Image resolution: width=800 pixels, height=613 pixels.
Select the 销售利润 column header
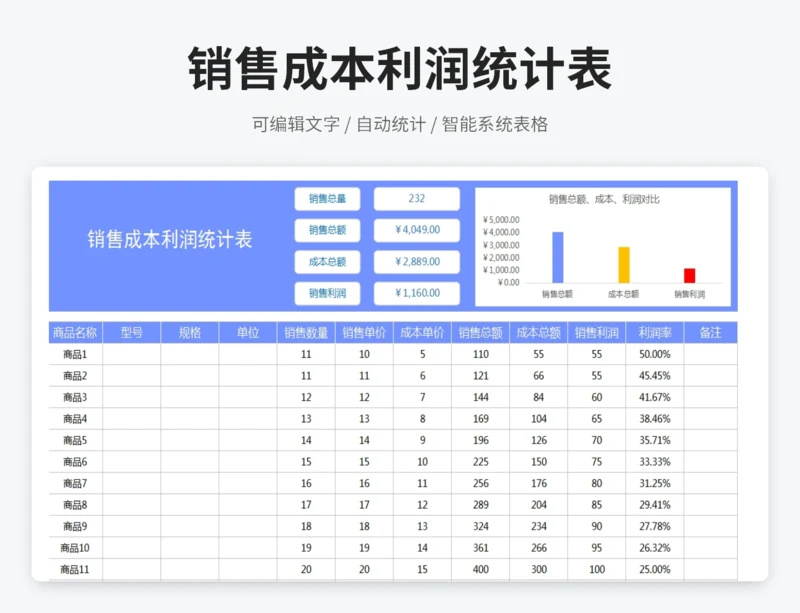click(x=597, y=333)
